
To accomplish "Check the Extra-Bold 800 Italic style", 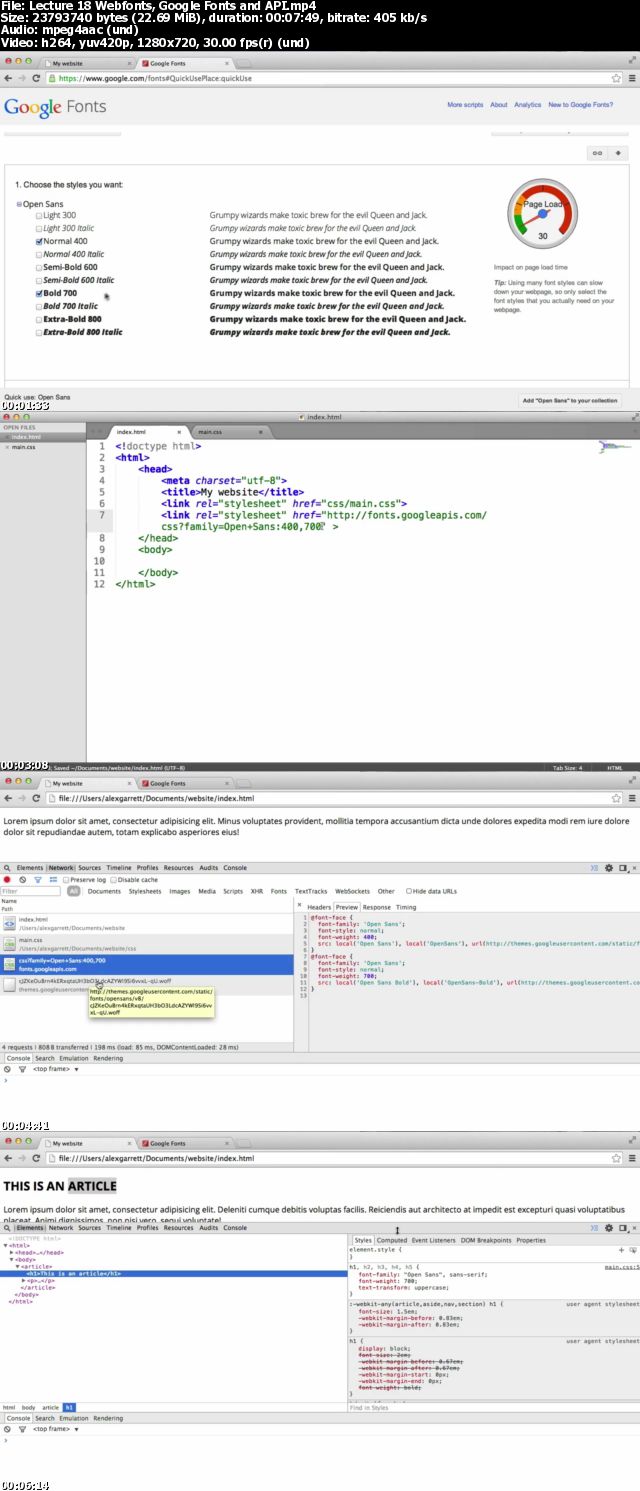I will coord(39,331).
